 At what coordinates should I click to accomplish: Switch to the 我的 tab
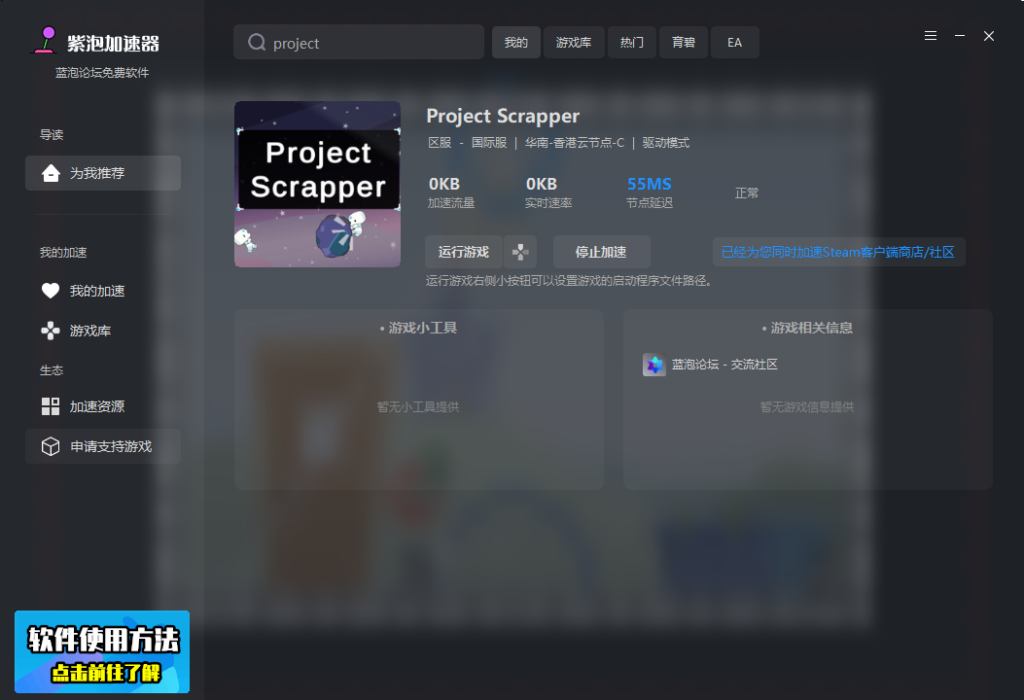click(x=516, y=42)
